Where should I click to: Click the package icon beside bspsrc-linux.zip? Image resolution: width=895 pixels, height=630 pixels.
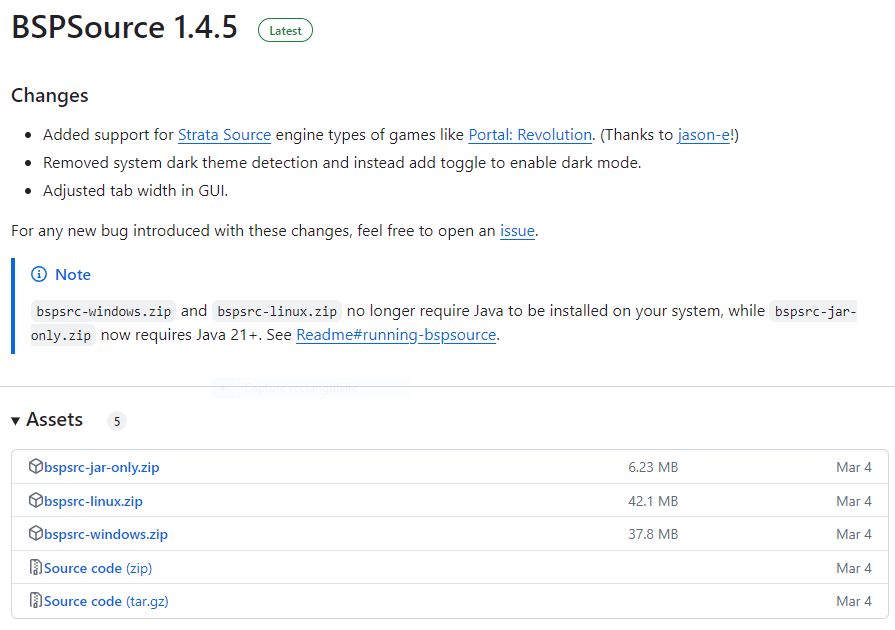[35, 500]
